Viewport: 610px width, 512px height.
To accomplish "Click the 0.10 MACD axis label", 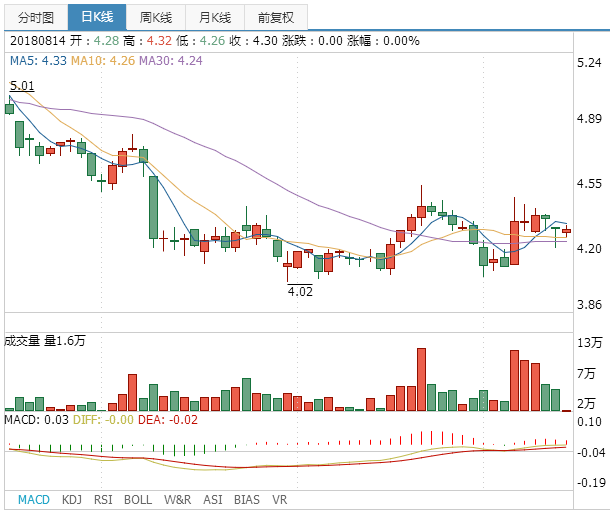I will coord(589,422).
